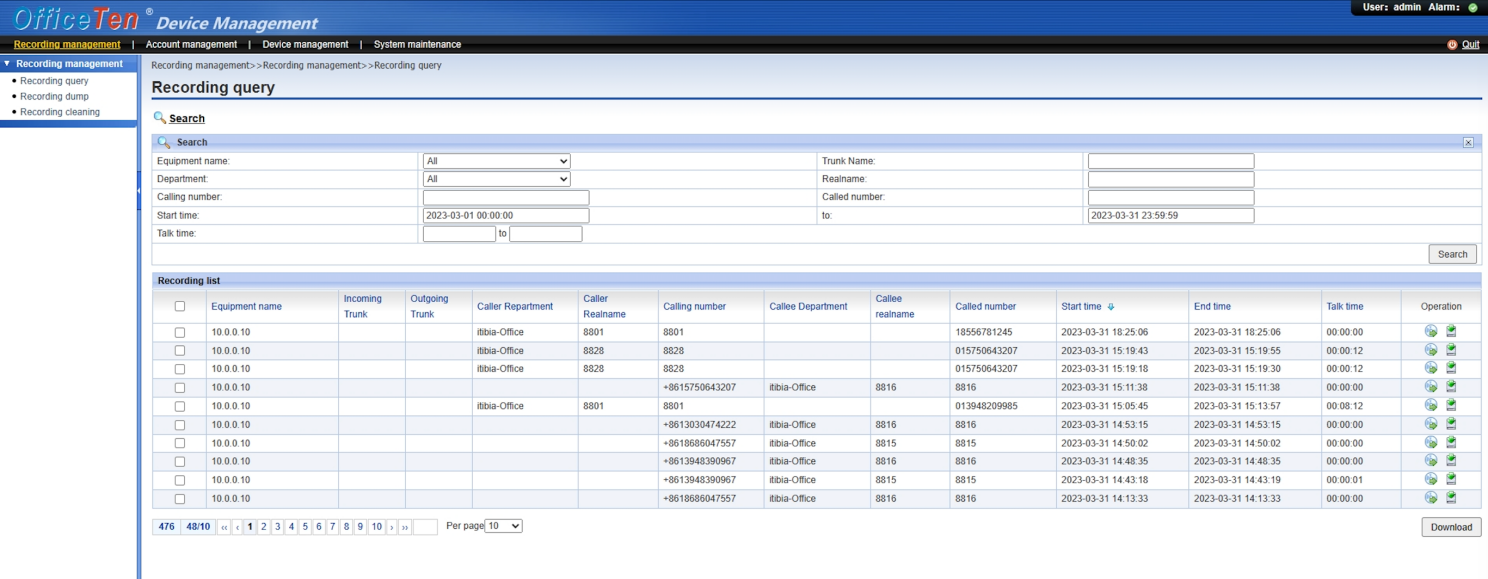
Task: Open the Equipment name dropdown
Action: click(x=496, y=161)
